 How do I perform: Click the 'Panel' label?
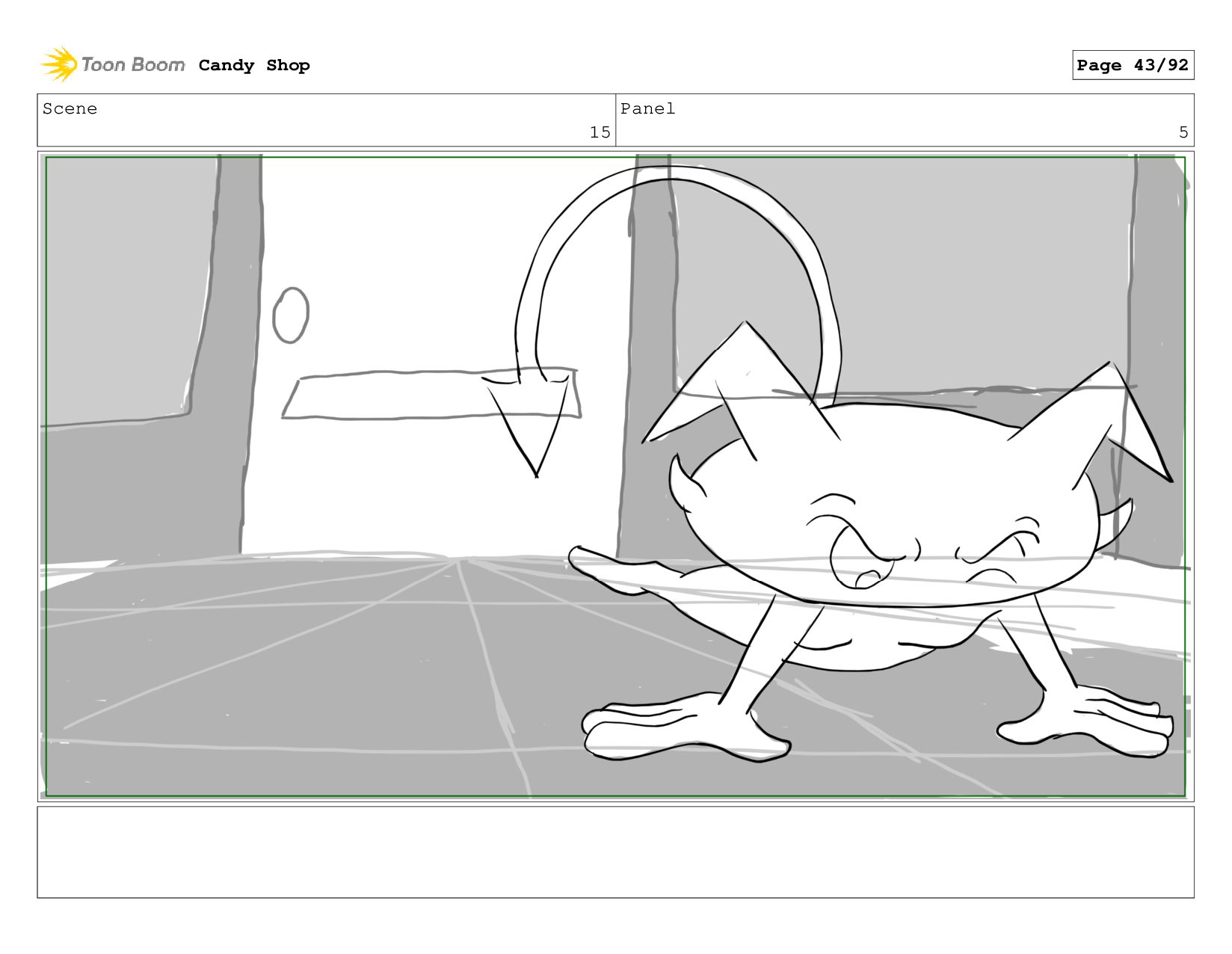pyautogui.click(x=647, y=108)
